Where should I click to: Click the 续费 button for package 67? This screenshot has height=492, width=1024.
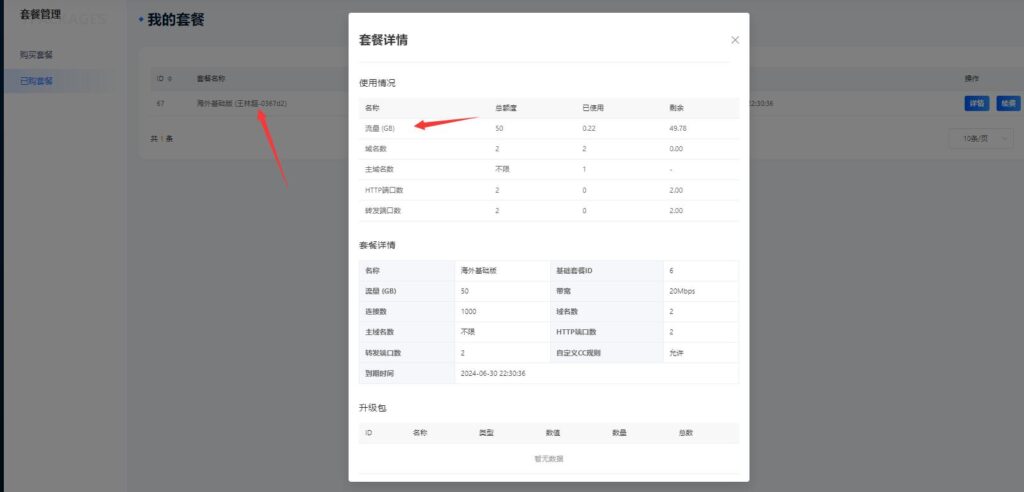(x=1007, y=103)
